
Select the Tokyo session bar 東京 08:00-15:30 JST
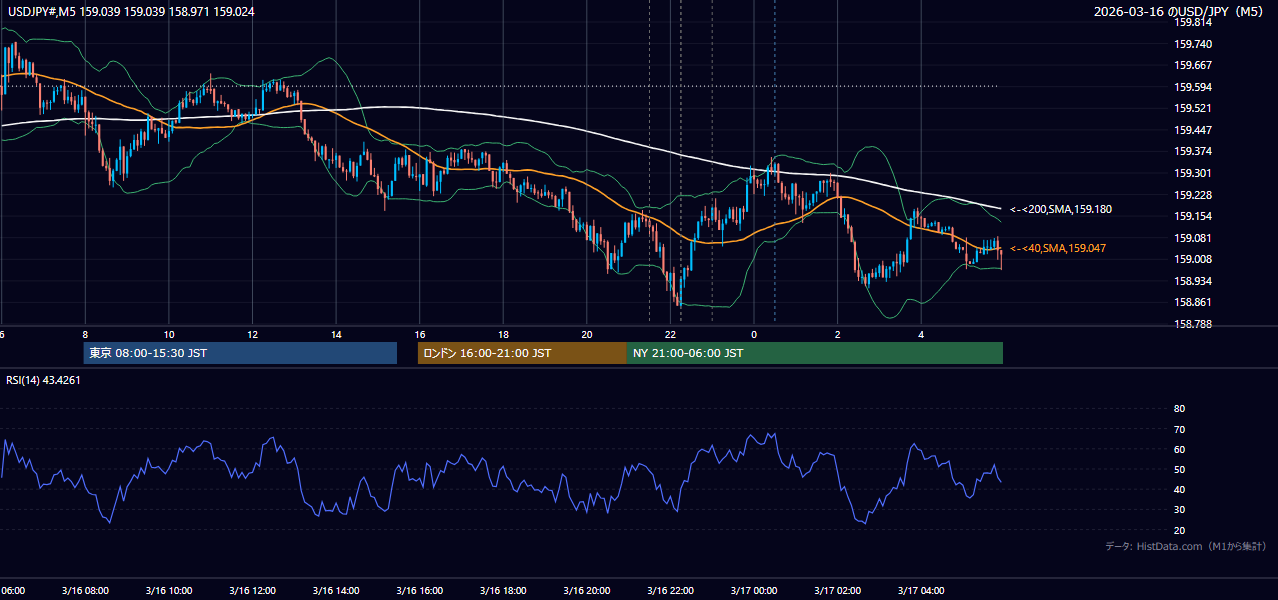click(240, 353)
